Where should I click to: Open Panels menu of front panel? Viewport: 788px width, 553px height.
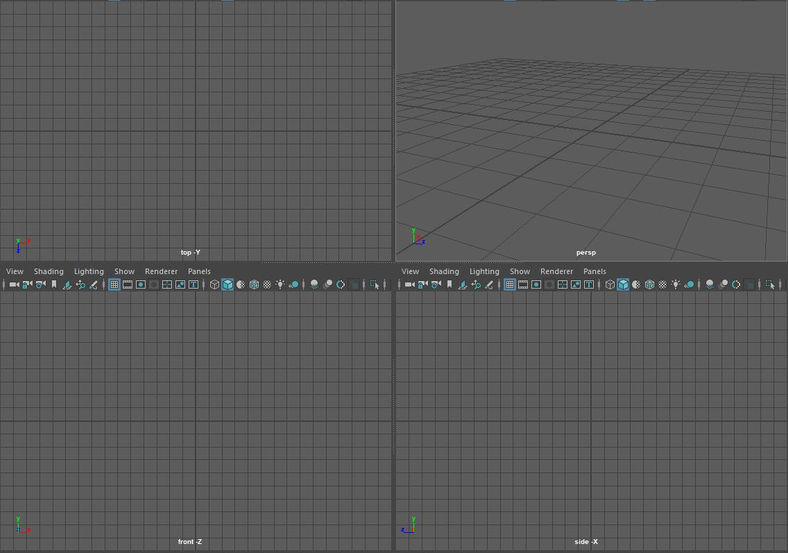point(199,271)
